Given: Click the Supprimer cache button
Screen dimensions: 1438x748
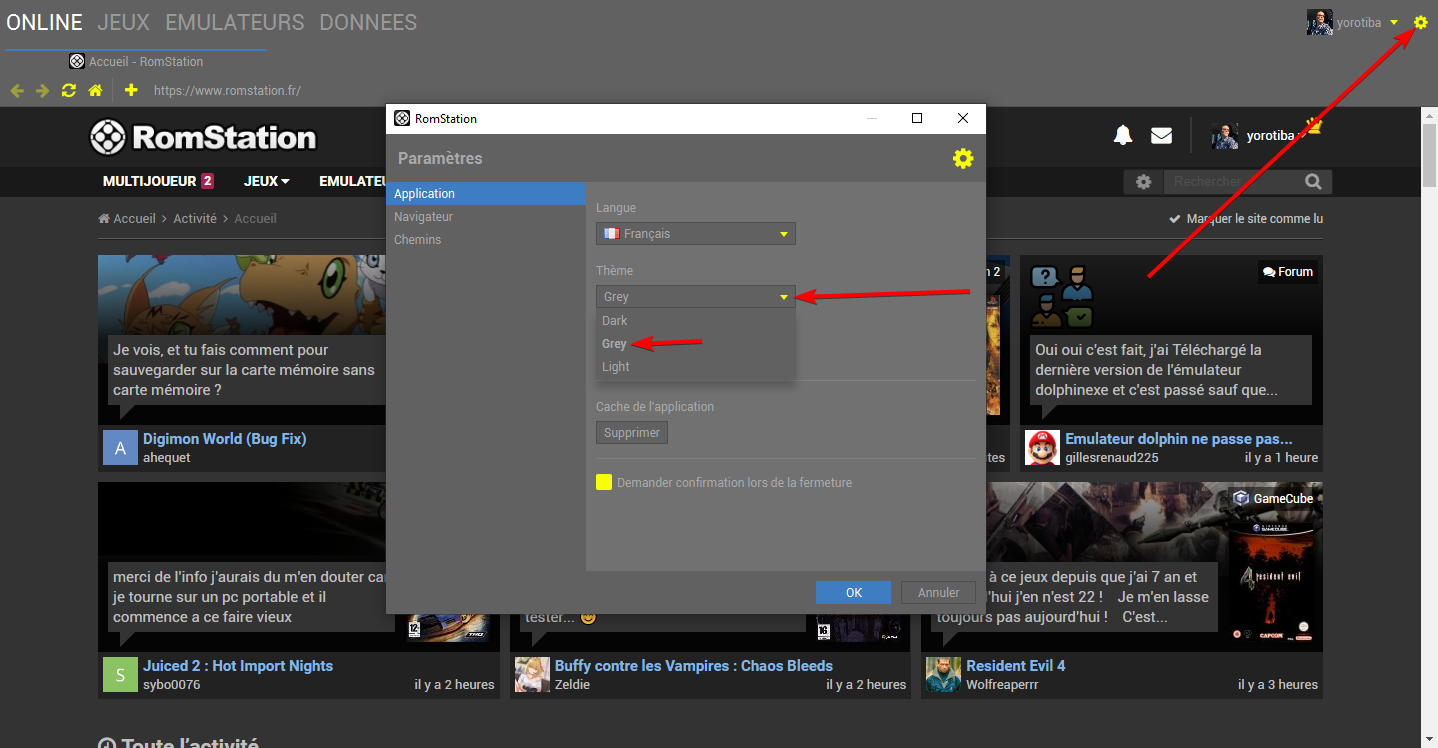Looking at the screenshot, I should [632, 433].
